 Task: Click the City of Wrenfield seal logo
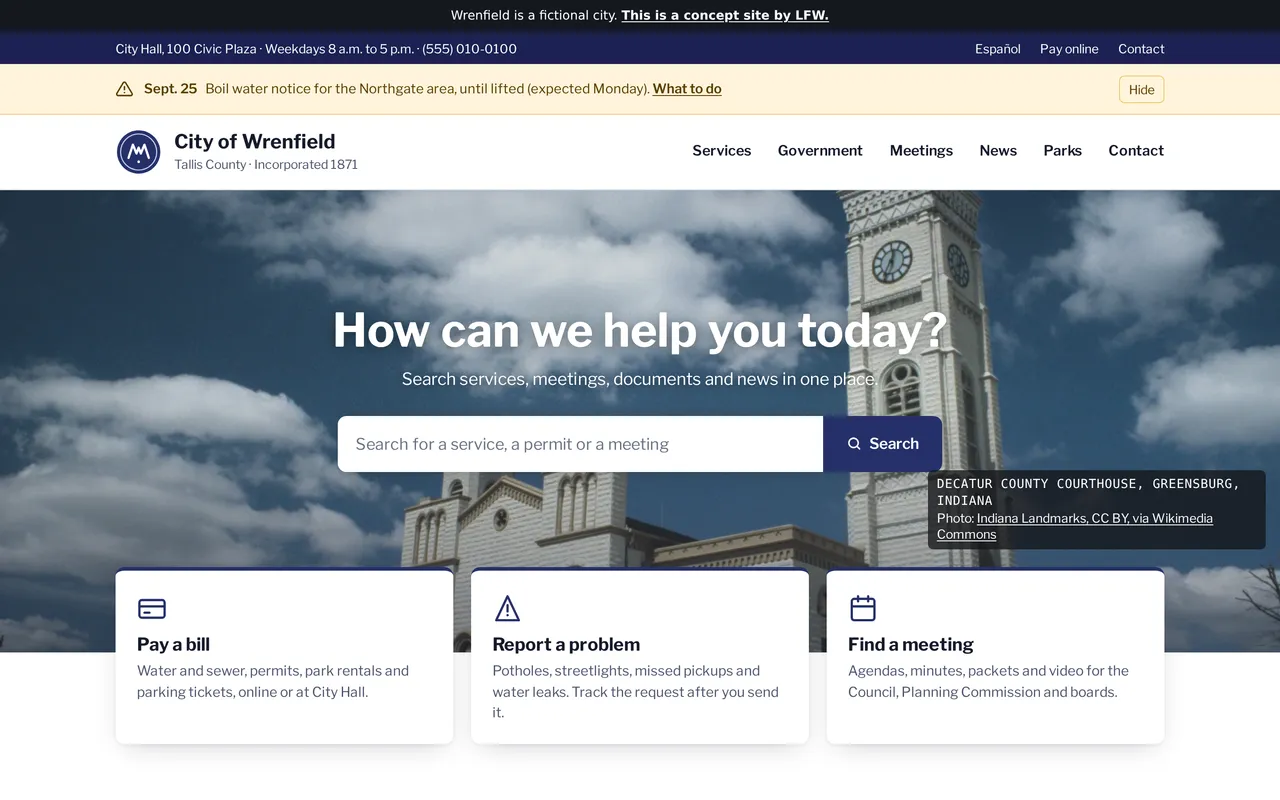coord(138,152)
